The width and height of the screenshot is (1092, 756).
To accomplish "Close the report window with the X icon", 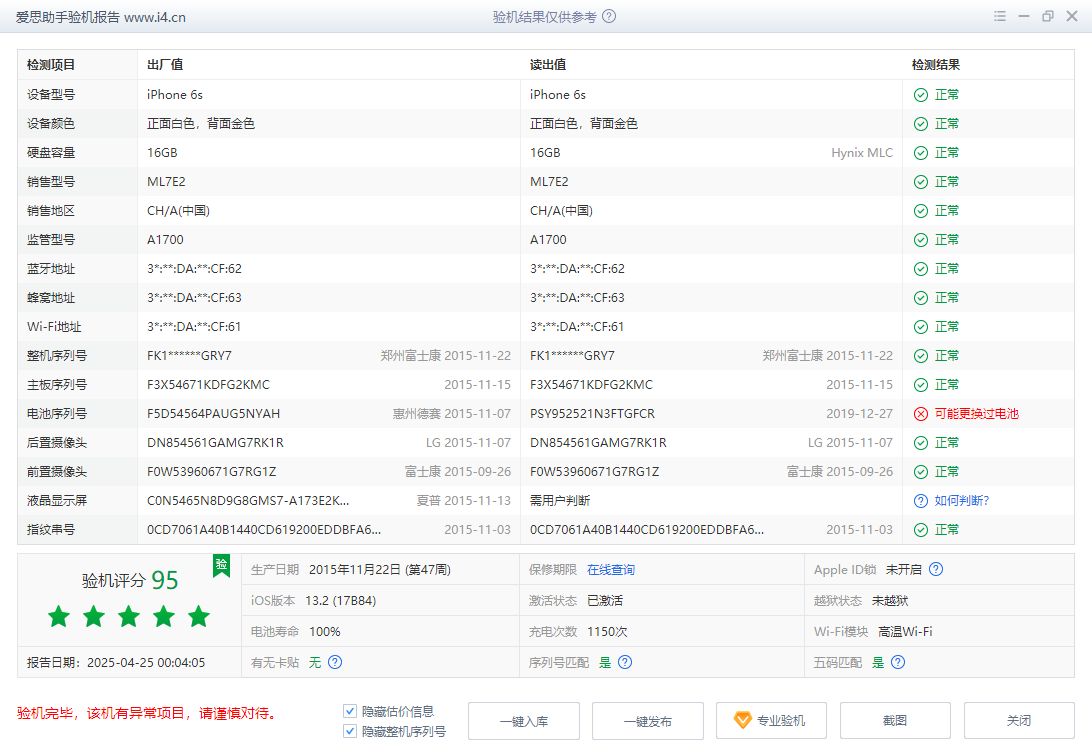I will click(x=1072, y=16).
